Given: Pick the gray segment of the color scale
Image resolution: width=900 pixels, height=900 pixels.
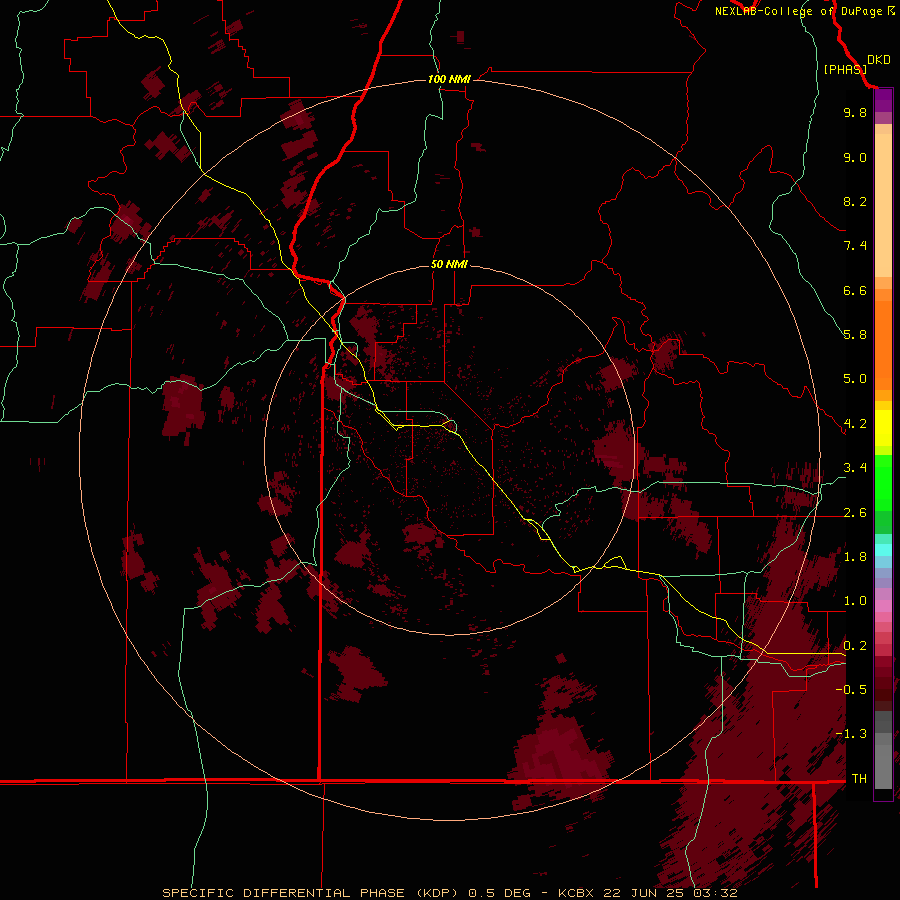Looking at the screenshot, I should [x=883, y=749].
